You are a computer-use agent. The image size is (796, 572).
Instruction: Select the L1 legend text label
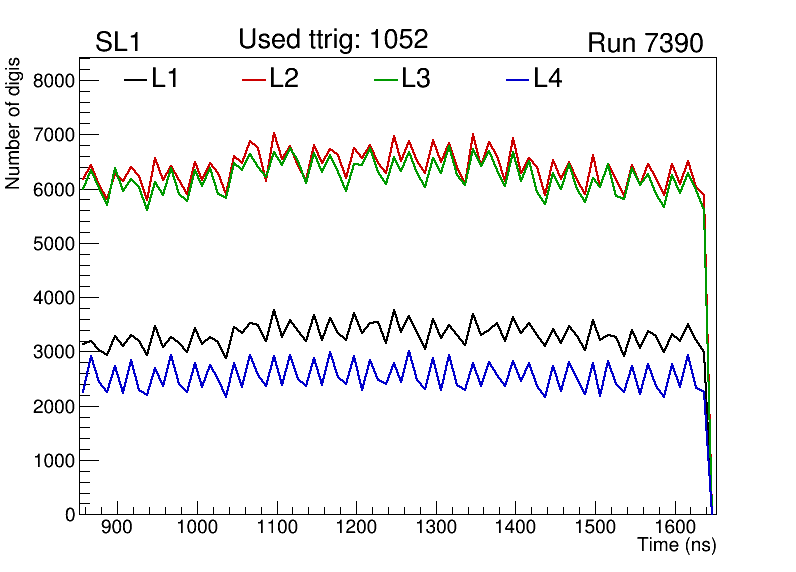165,79
